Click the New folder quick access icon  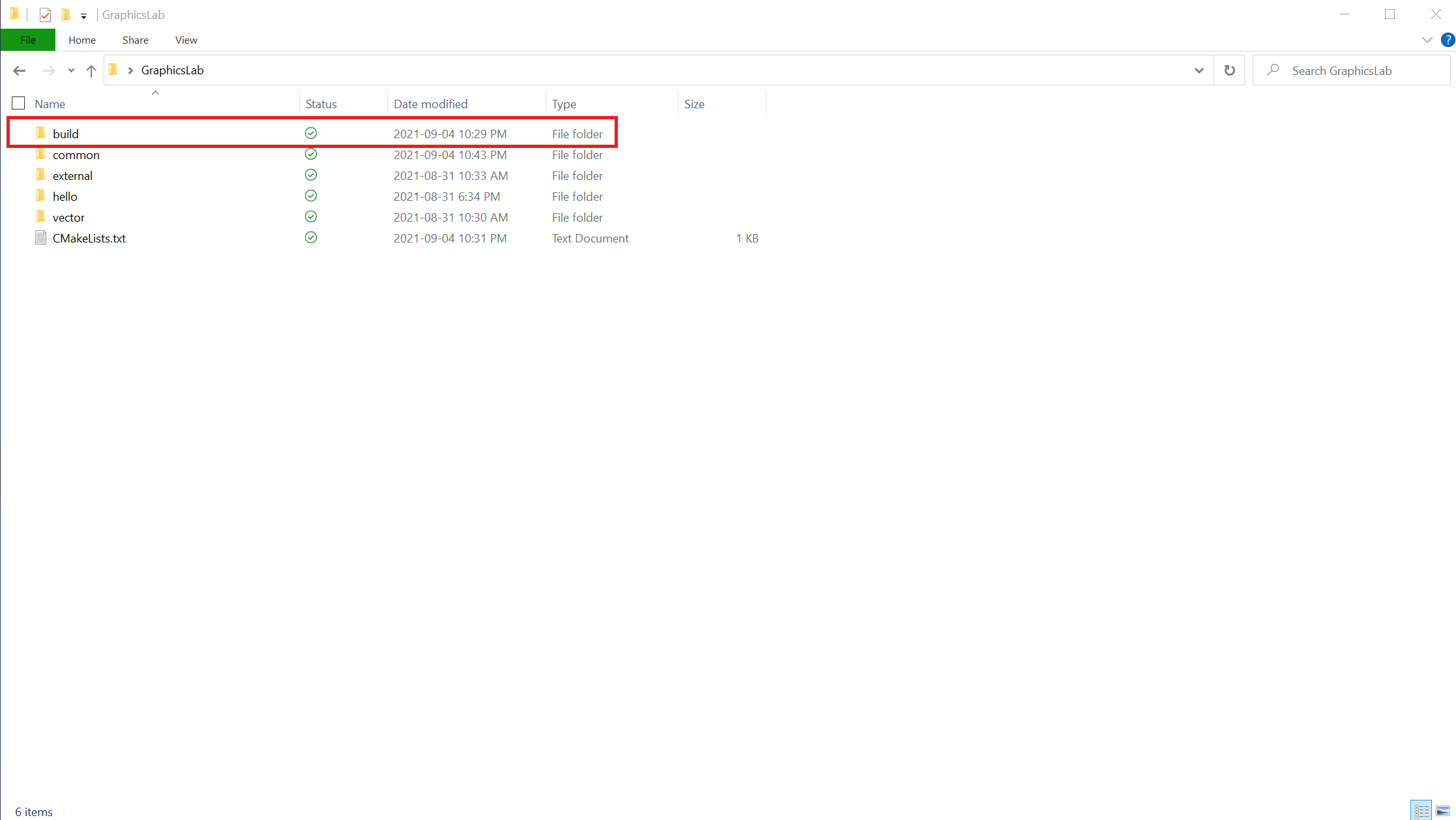tap(66, 14)
